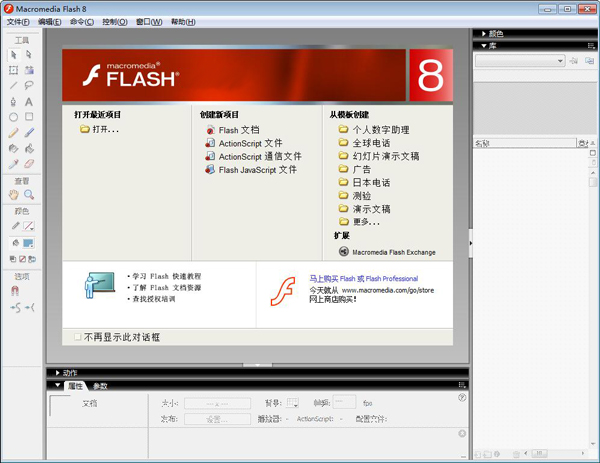Open the 命令(C) menu

tap(82, 22)
